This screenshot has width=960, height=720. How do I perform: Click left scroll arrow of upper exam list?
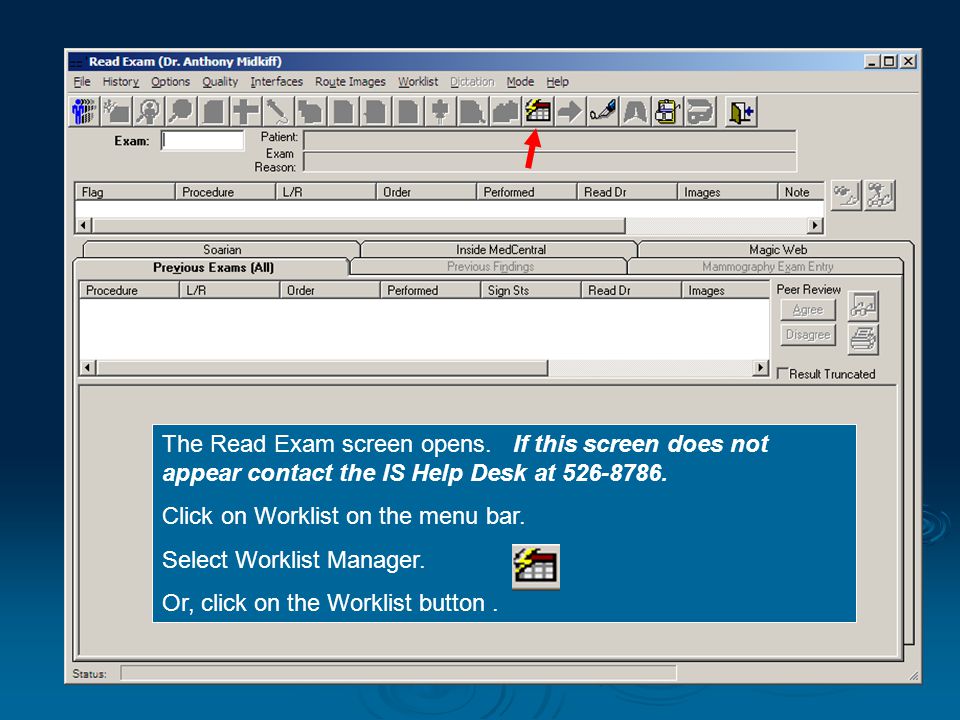click(x=83, y=225)
